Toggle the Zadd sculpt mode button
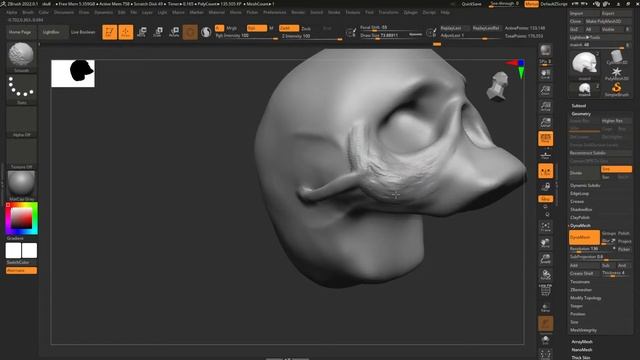 coord(289,28)
